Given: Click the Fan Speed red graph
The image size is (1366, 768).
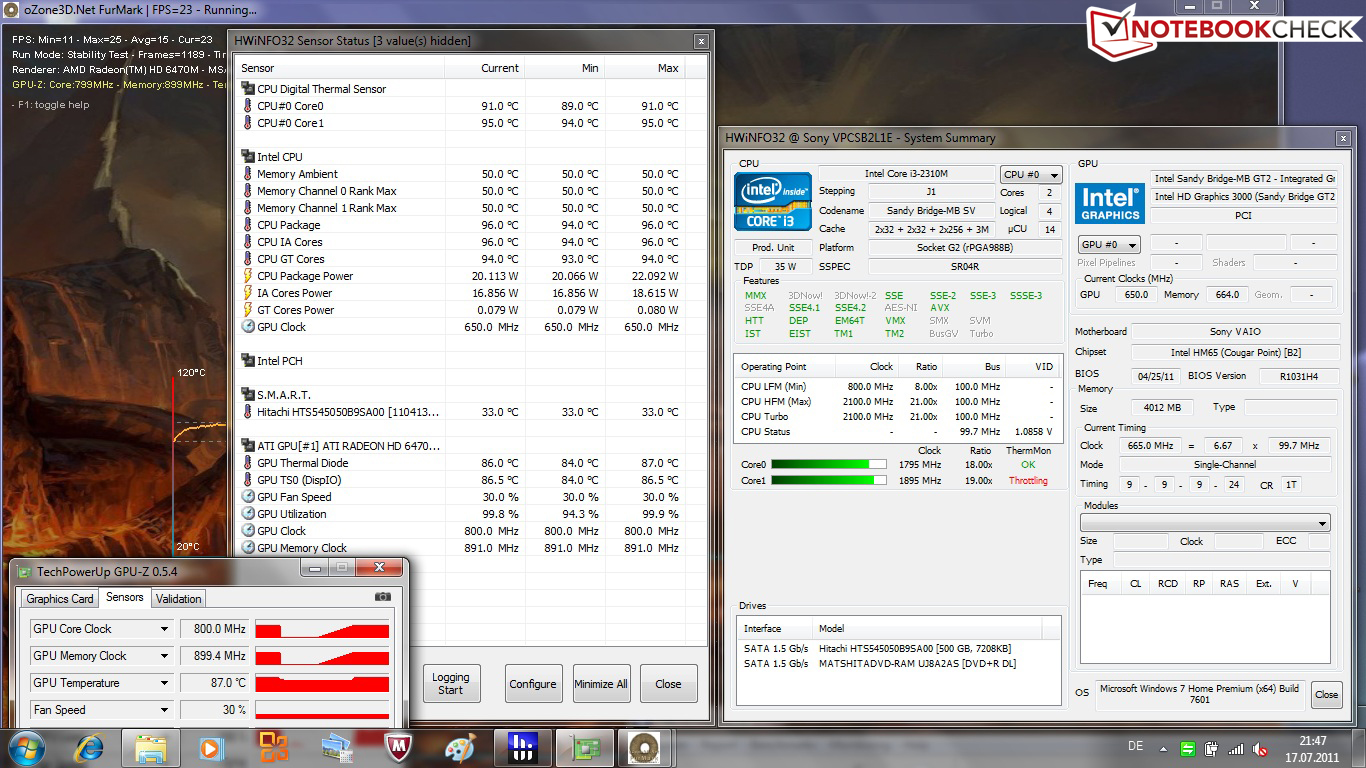Looking at the screenshot, I should coord(322,710).
